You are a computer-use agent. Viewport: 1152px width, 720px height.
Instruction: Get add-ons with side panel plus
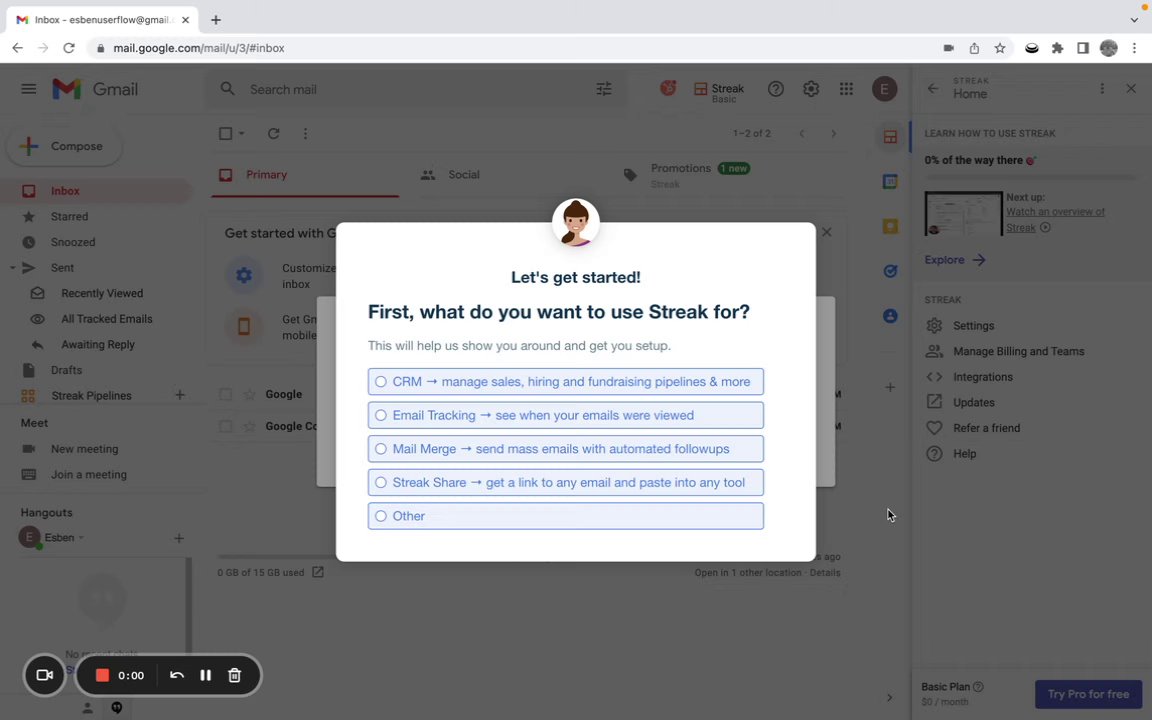(x=890, y=387)
